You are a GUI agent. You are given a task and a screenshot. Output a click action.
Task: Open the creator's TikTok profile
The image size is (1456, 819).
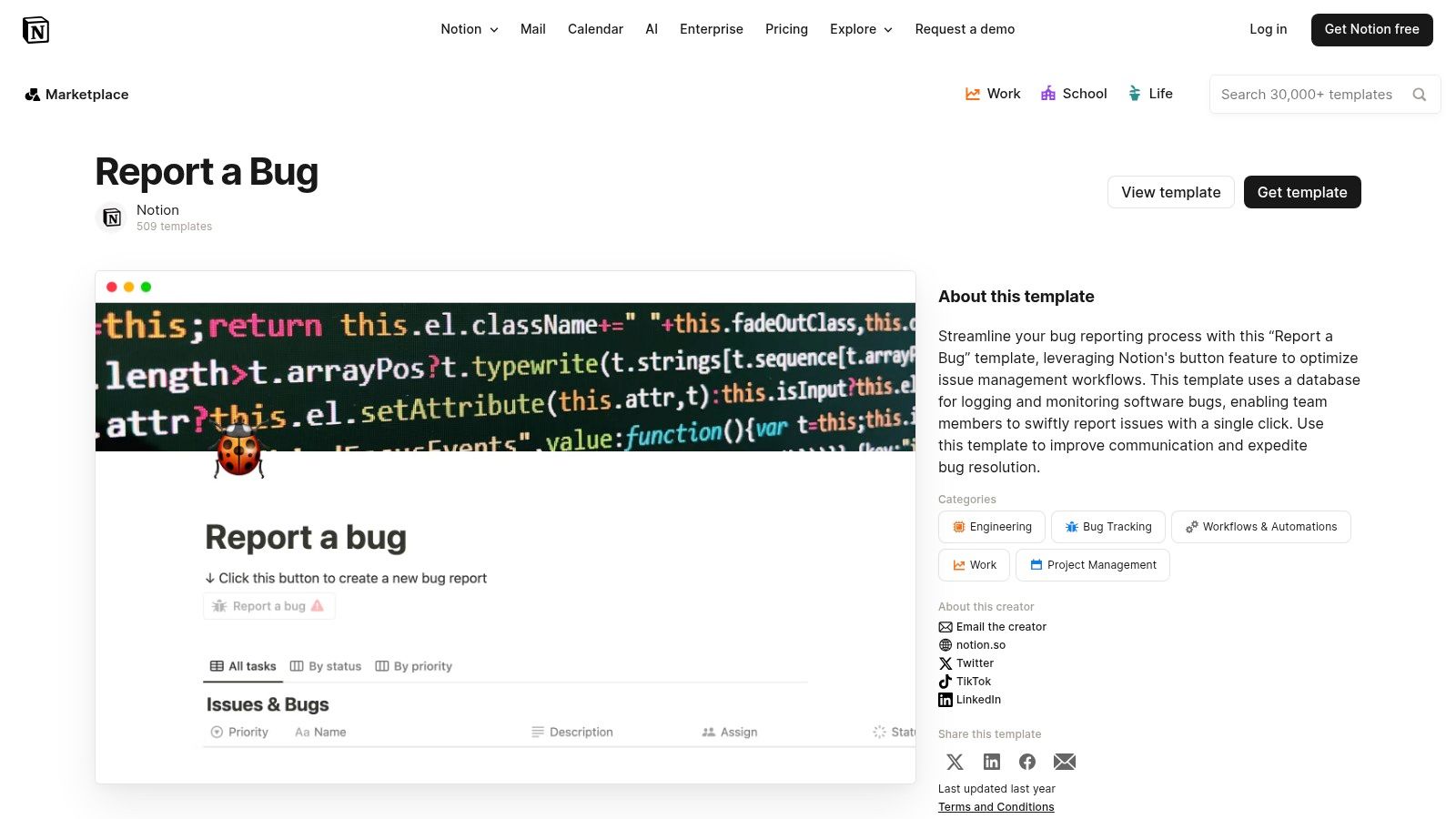966,681
